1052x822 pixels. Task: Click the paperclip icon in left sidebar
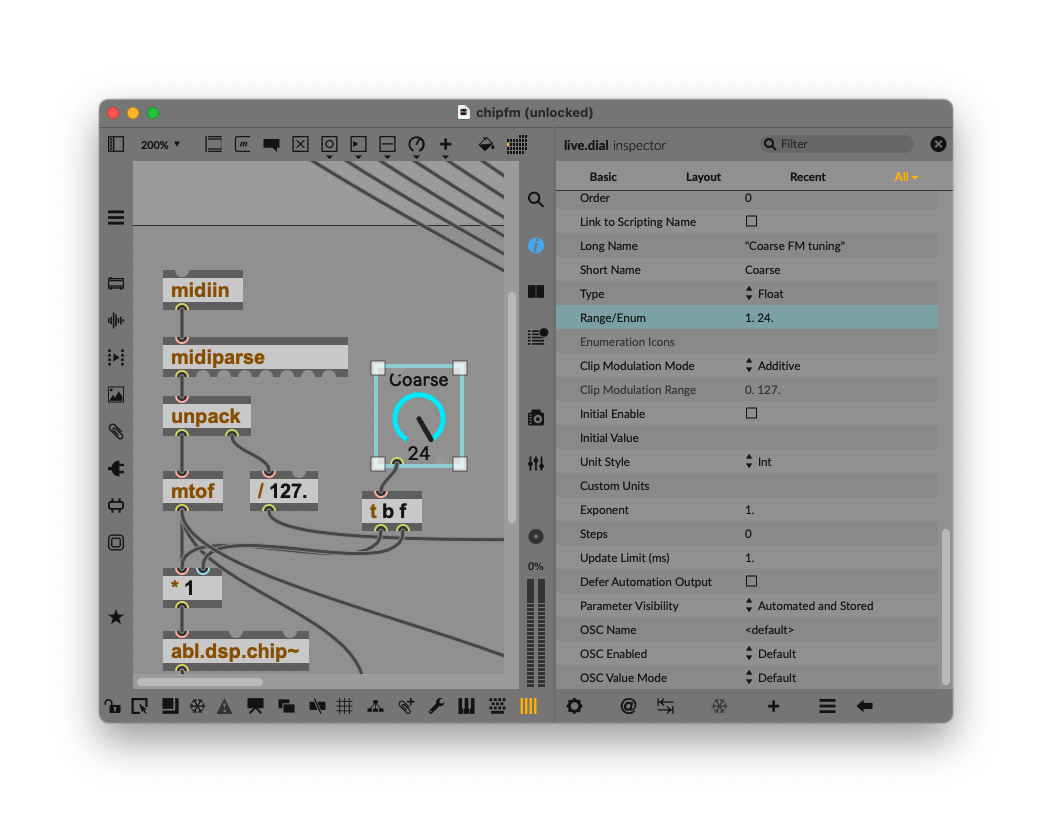pyautogui.click(x=116, y=431)
